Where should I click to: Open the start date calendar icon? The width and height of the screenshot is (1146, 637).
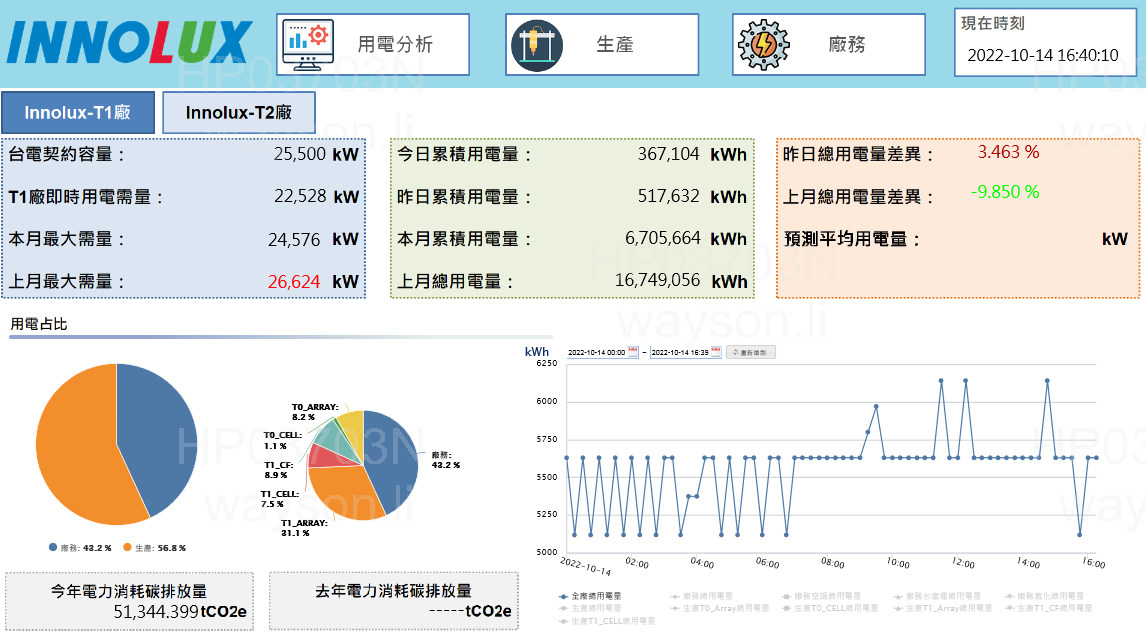click(x=633, y=352)
